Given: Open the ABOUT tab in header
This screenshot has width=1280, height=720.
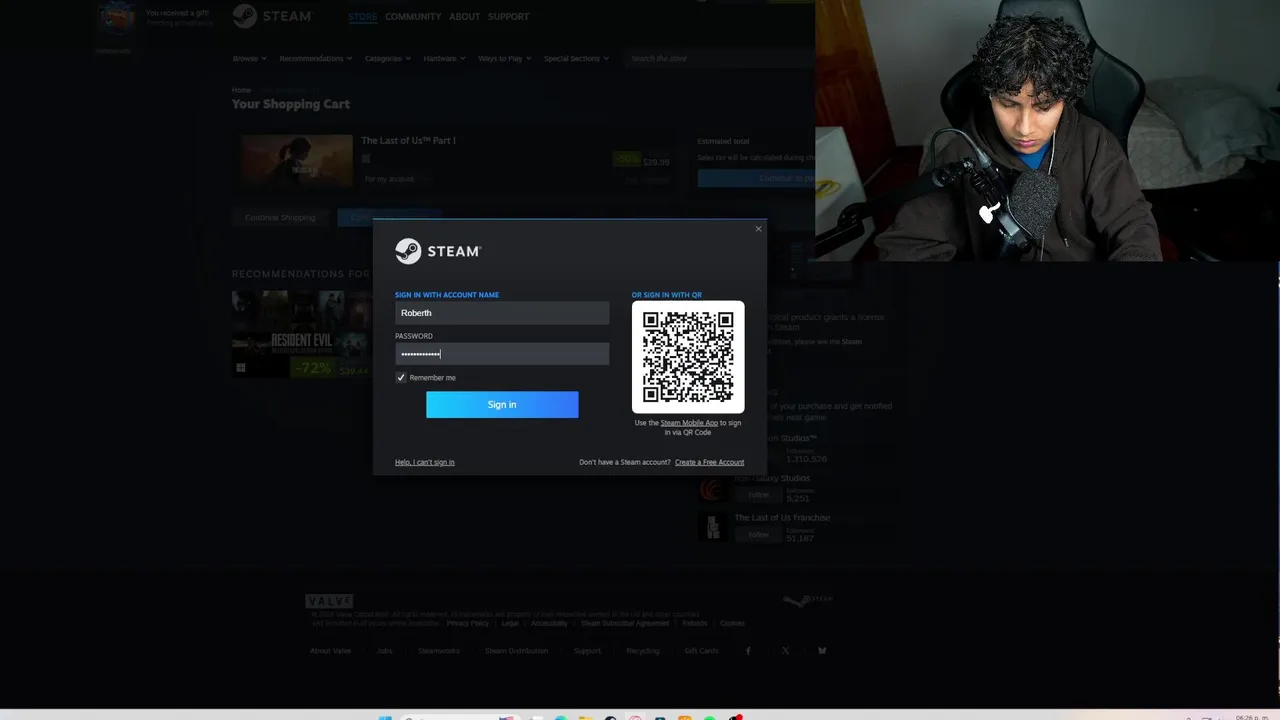Looking at the screenshot, I should [x=464, y=17].
